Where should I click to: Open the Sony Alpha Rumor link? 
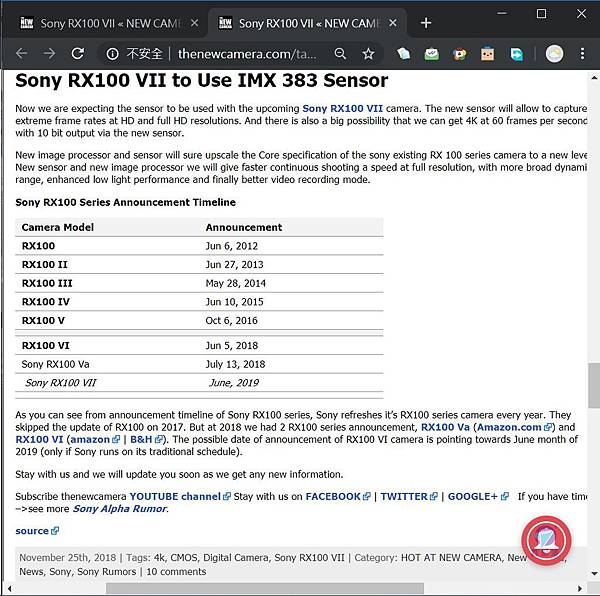pyautogui.click(x=120, y=508)
